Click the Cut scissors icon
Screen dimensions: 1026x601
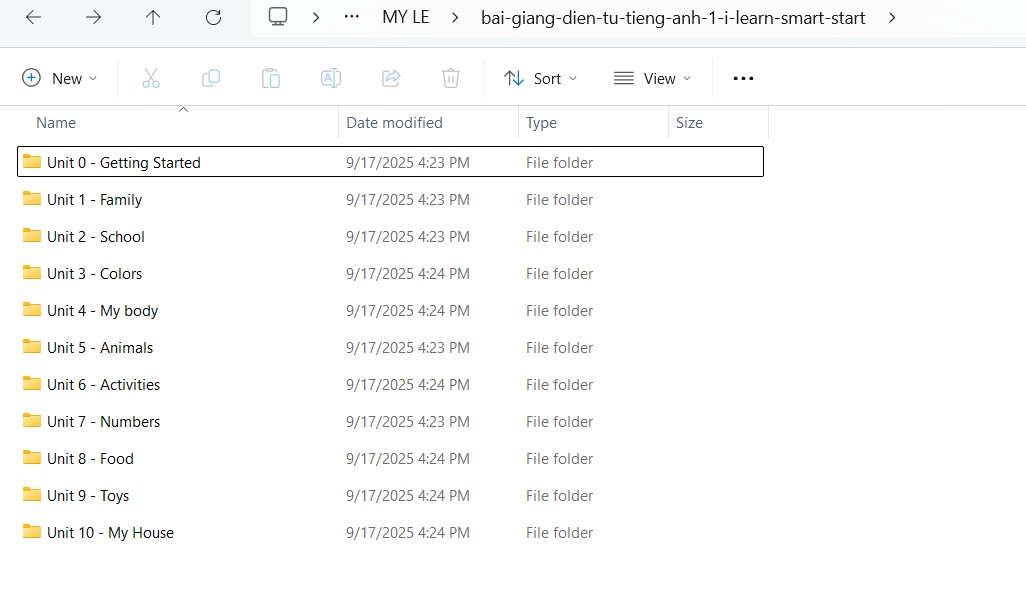(x=151, y=78)
